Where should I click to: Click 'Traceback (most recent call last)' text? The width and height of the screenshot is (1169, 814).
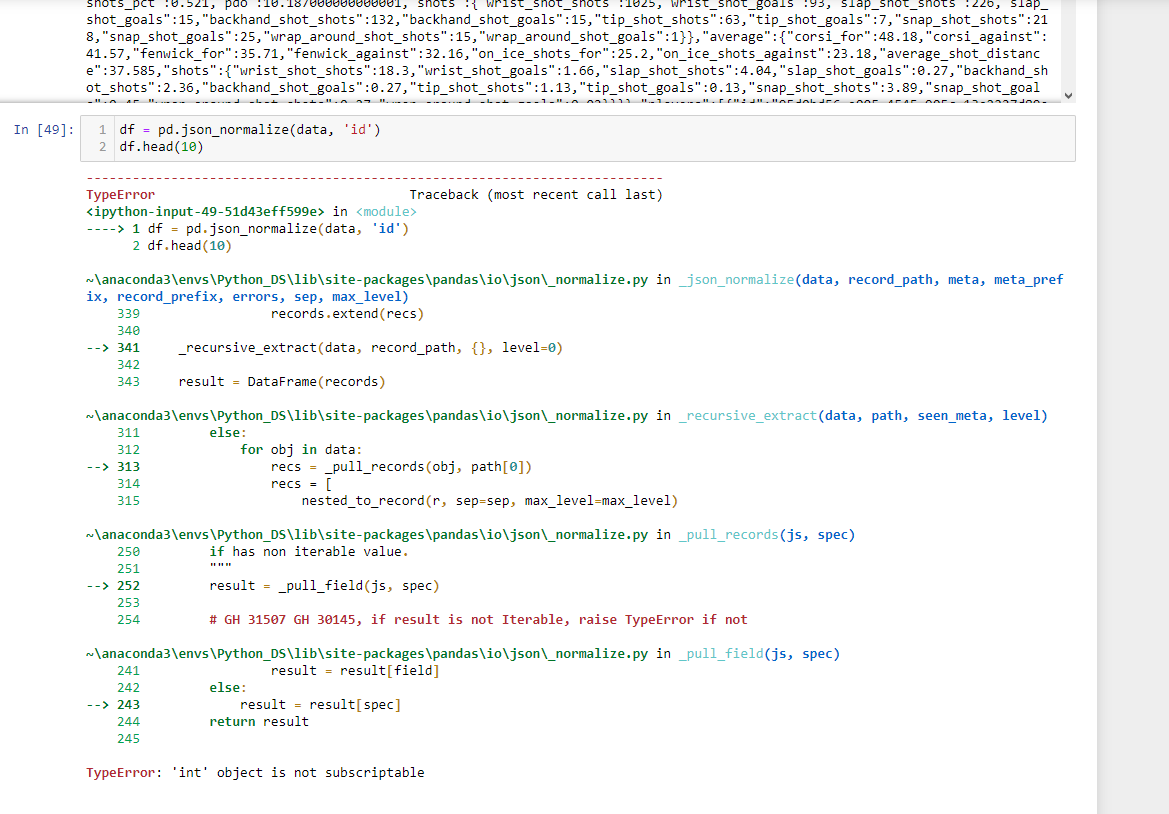pos(535,195)
